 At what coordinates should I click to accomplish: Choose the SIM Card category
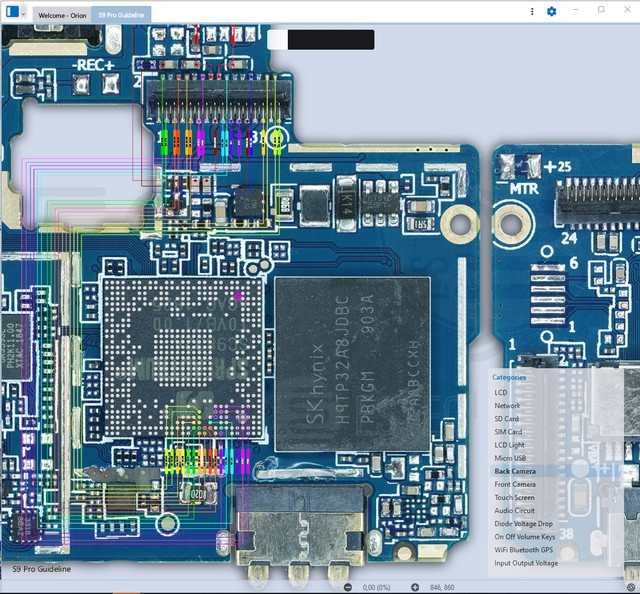pyautogui.click(x=508, y=432)
